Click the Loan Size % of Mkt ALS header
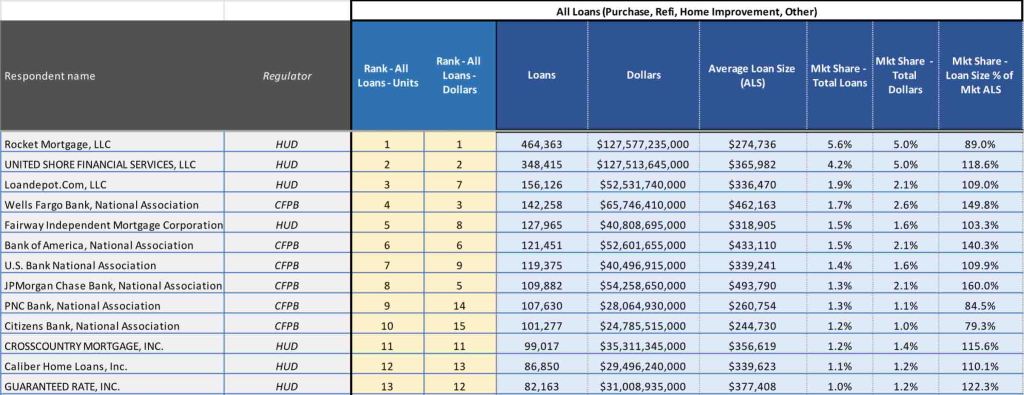This screenshot has width=1024, height=395. (982, 76)
